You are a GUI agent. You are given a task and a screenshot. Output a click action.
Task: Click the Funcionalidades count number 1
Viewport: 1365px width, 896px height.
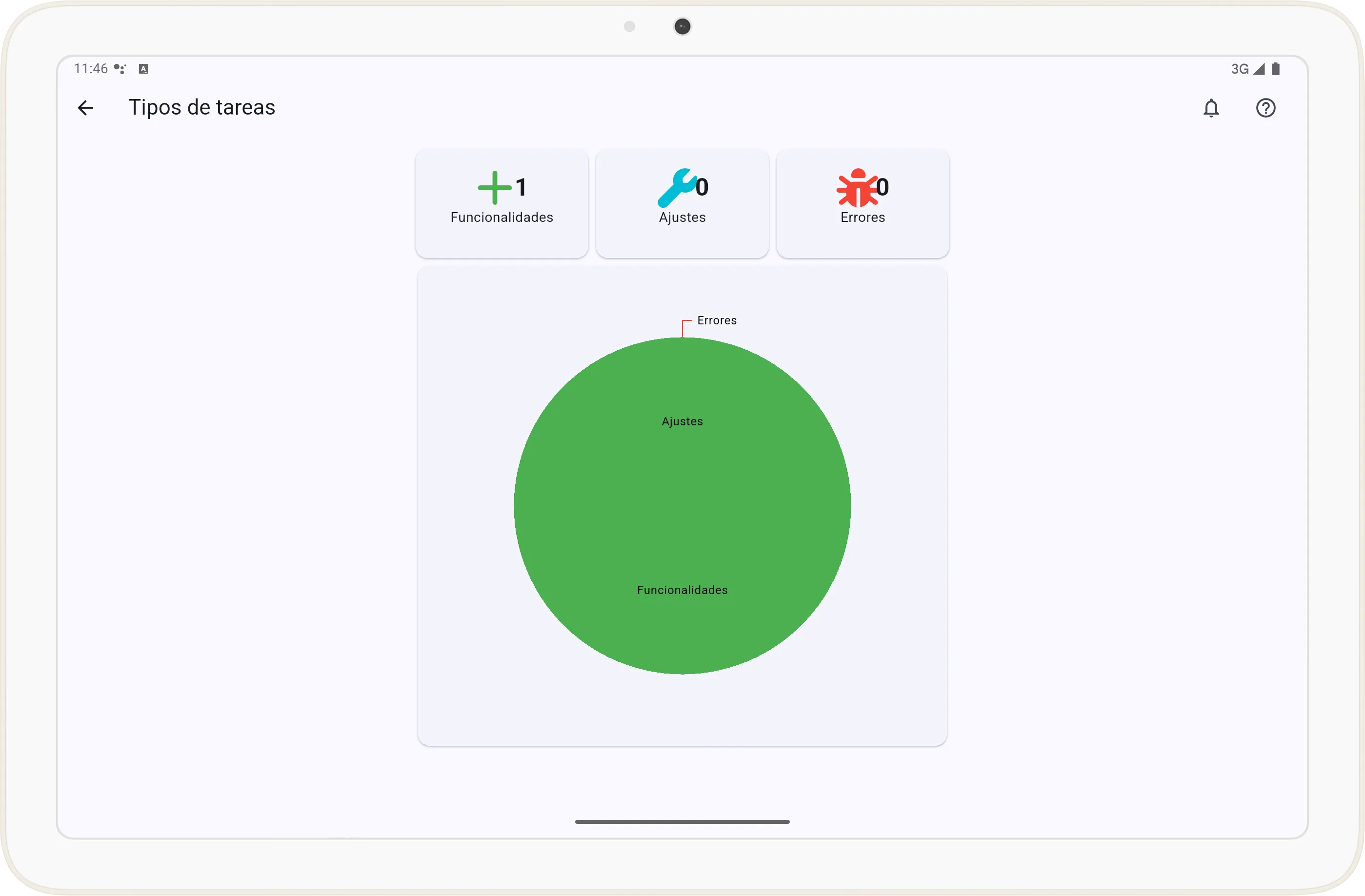pos(521,187)
